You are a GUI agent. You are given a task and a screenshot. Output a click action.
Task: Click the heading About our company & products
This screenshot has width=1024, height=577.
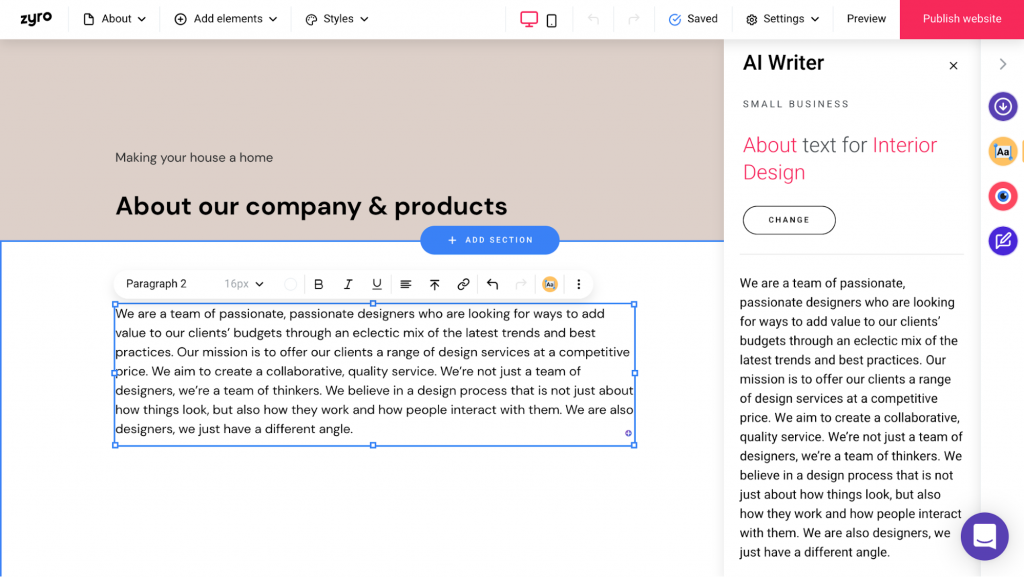point(311,206)
